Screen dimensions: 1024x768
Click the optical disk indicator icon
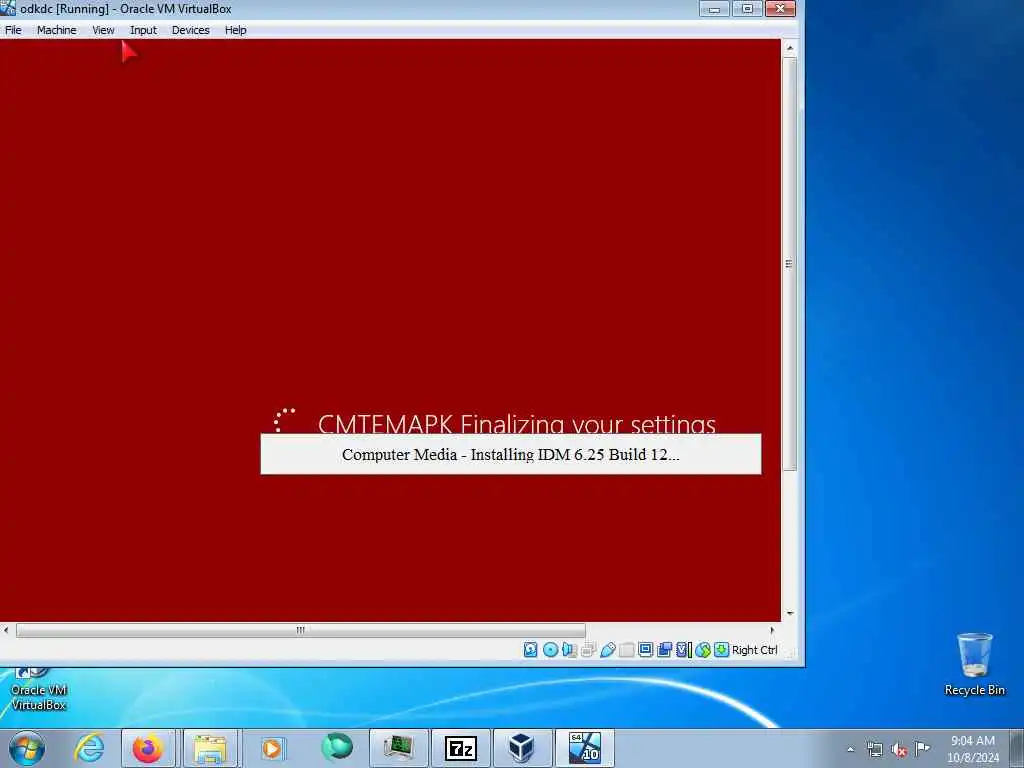551,650
